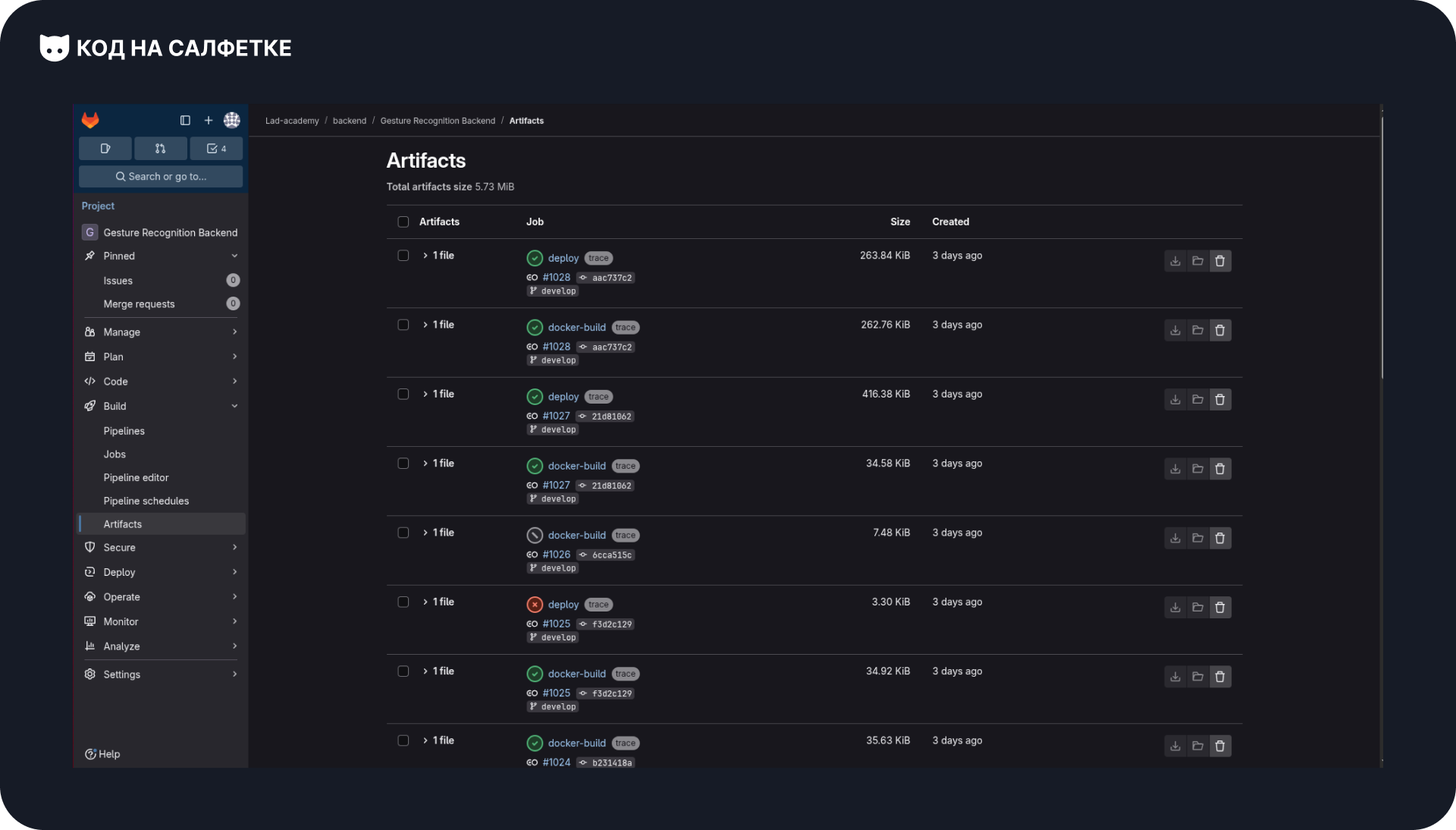
Task: Check the select-all Artifacts header checkbox
Action: coord(403,222)
